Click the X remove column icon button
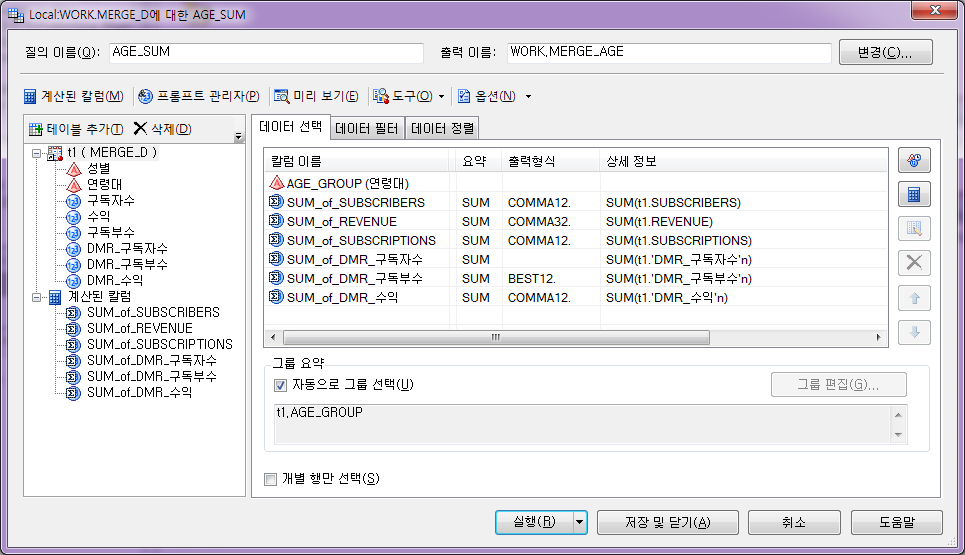The height and width of the screenshot is (555, 965). tap(914, 263)
